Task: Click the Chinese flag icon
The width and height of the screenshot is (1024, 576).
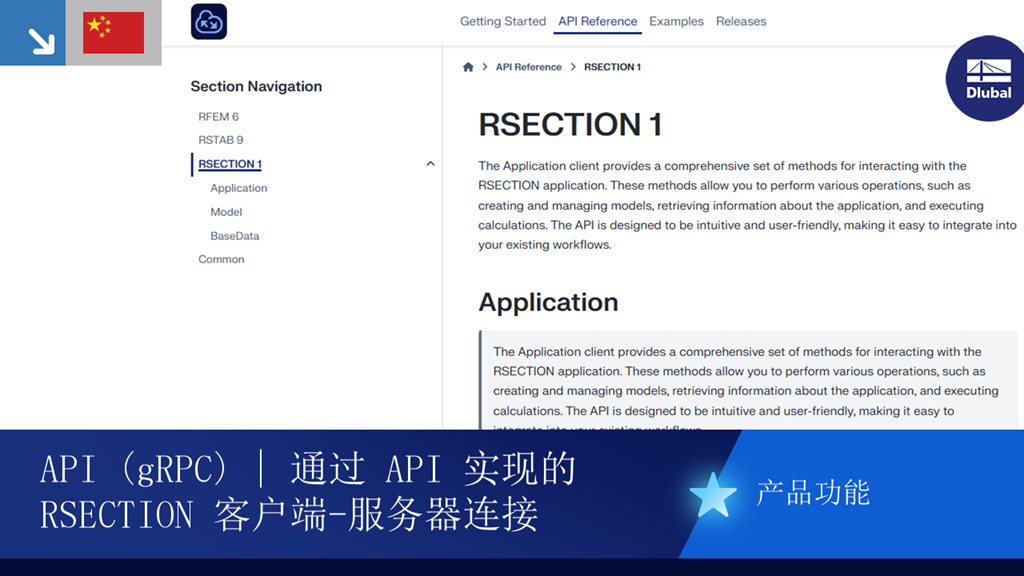Action: 114,33
